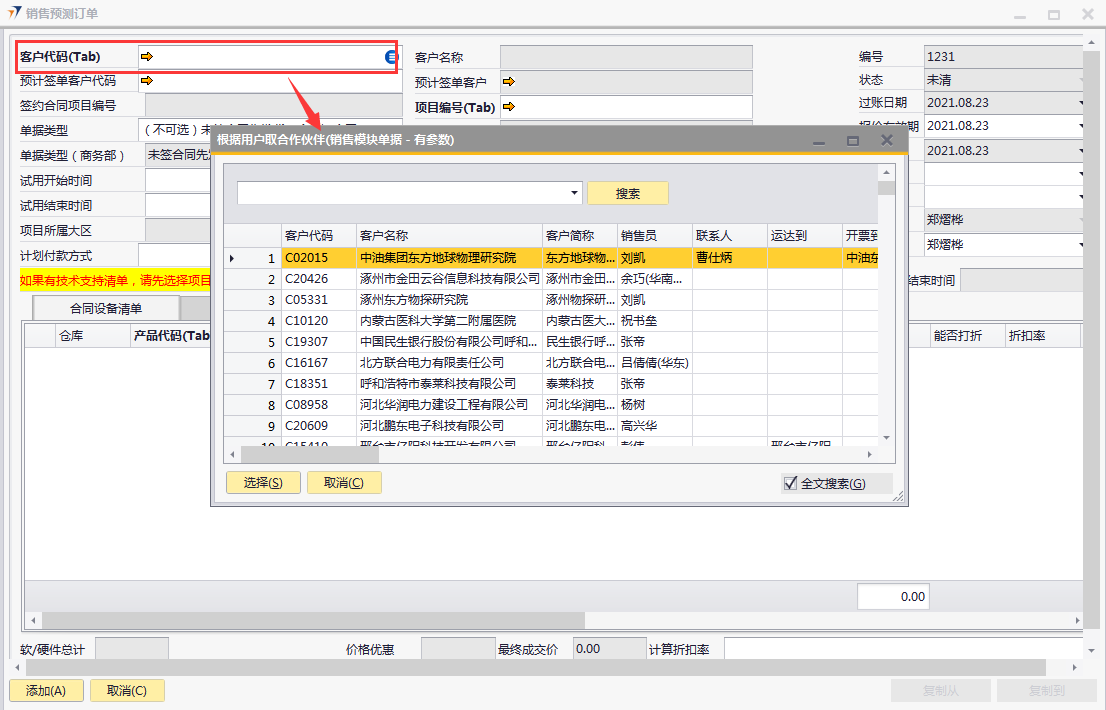The height and width of the screenshot is (710, 1106).
Task: Click the orange arrow beside 预计签单客户代码
Action: click(x=147, y=81)
